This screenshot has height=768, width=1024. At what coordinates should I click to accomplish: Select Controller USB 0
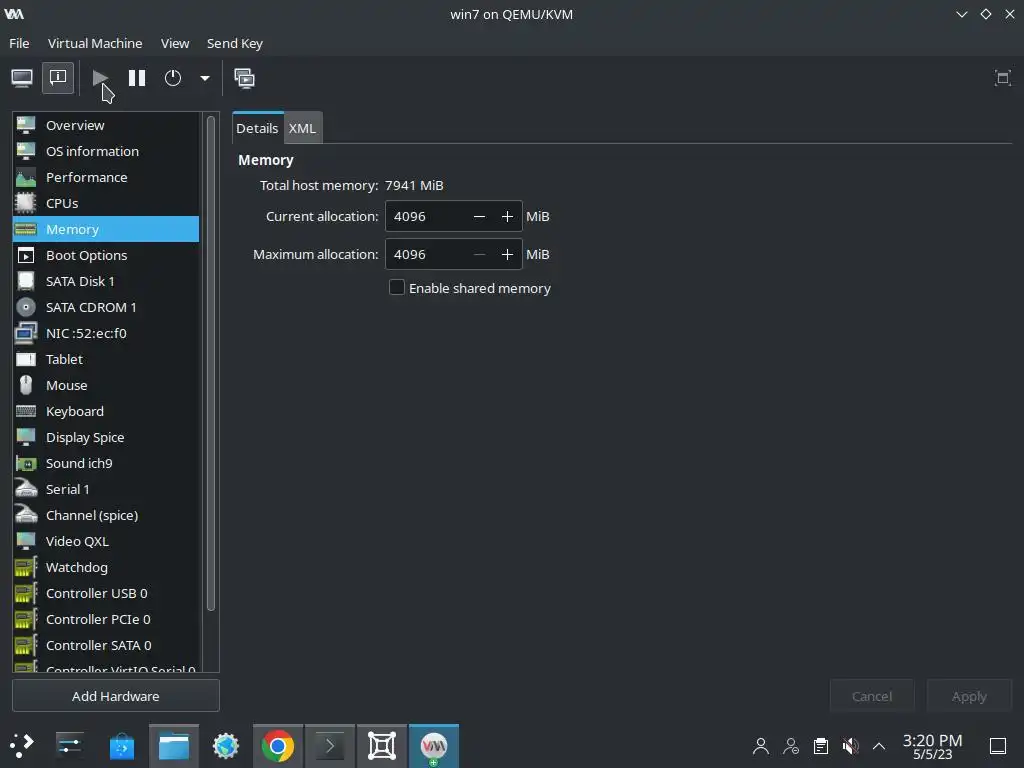(x=106, y=594)
